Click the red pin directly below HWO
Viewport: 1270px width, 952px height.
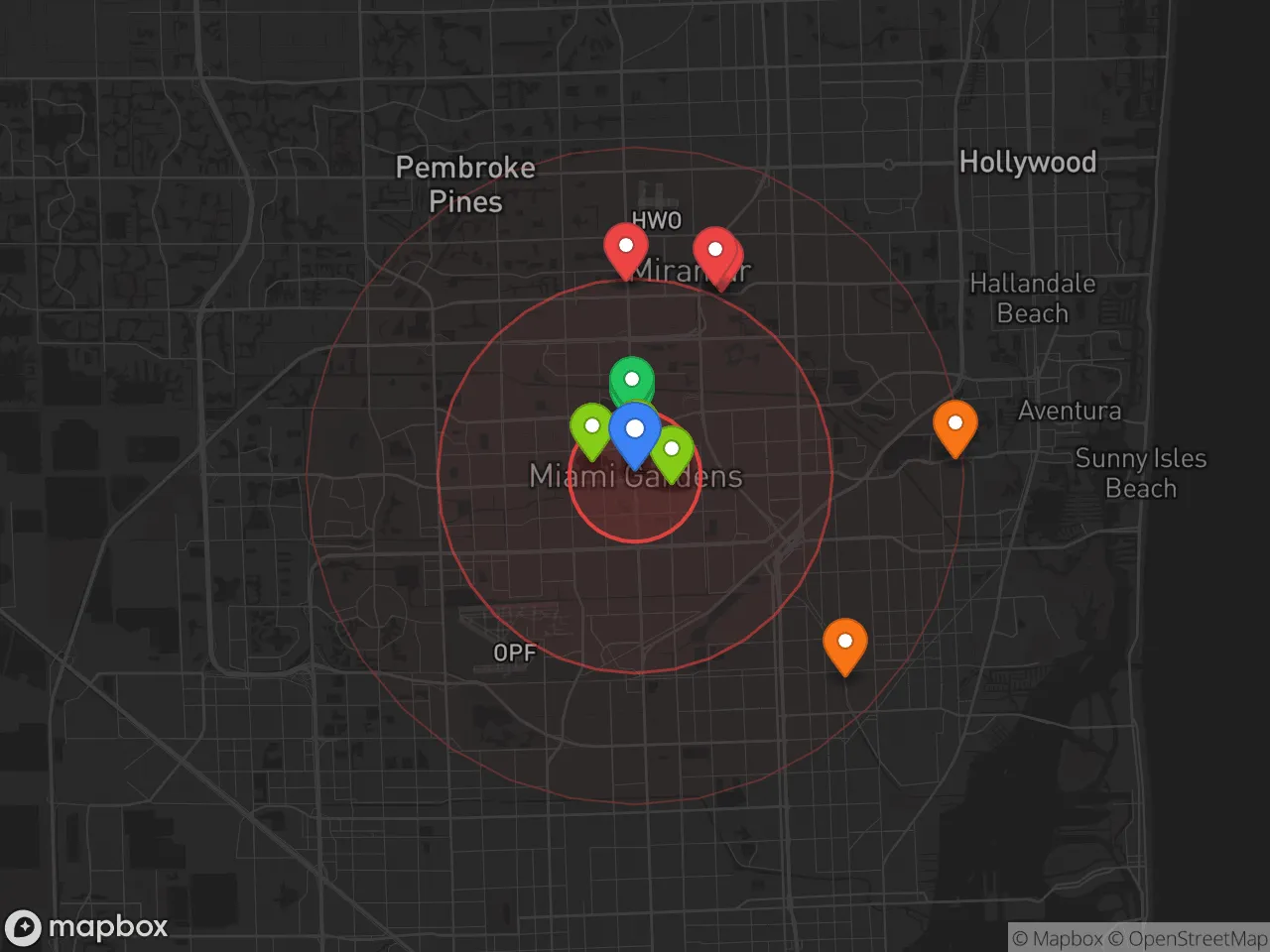point(626,248)
